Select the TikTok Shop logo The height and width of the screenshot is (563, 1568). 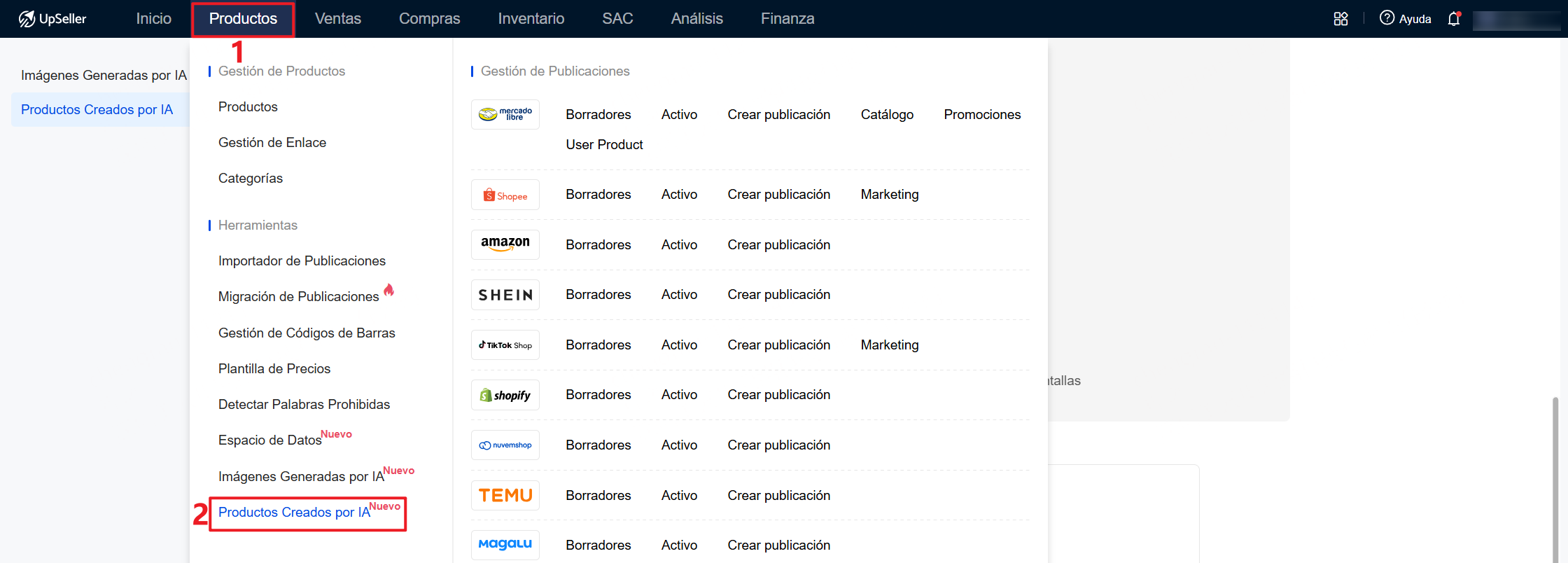click(505, 345)
